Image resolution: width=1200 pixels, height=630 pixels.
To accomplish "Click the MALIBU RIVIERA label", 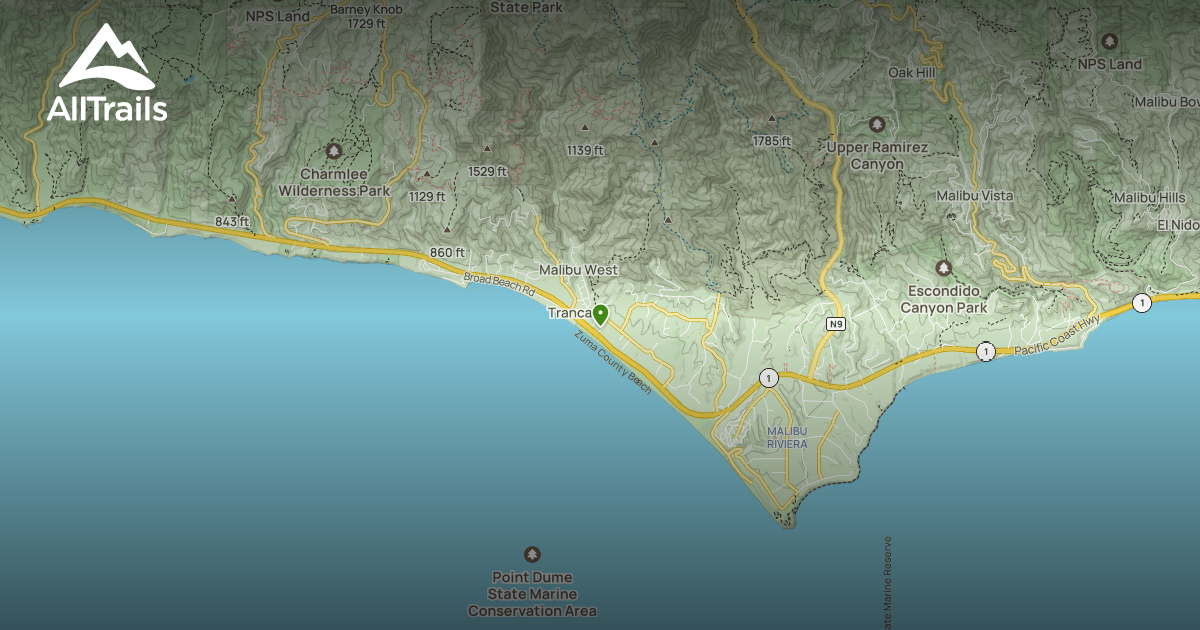I will click(787, 437).
